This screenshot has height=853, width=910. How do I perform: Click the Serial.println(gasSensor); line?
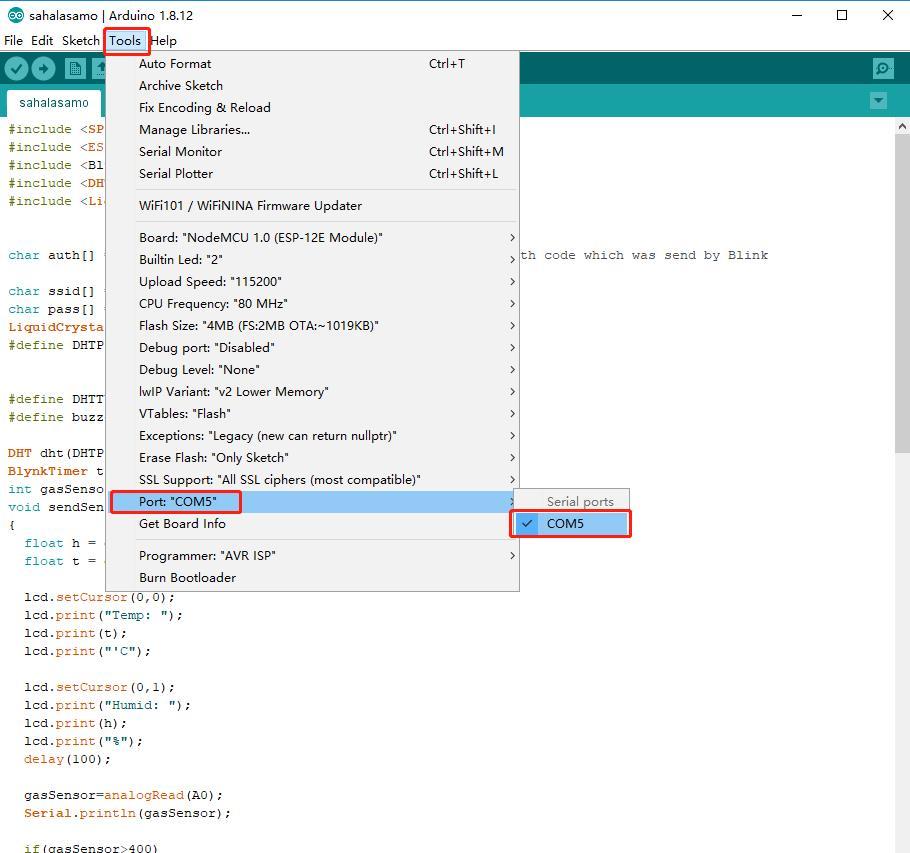(128, 814)
